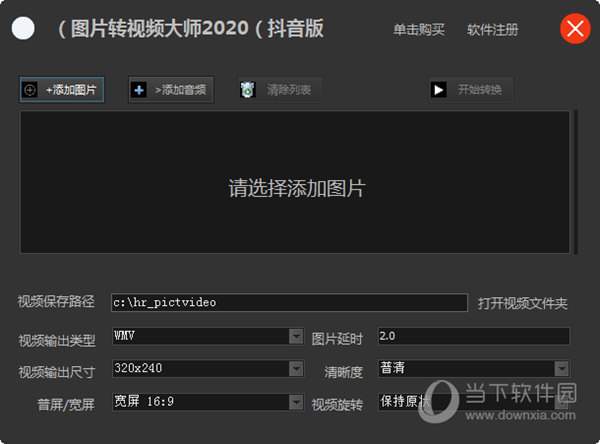Click 打开视频文件夹 to open output folder
The width and height of the screenshot is (600, 444).
(x=522, y=304)
